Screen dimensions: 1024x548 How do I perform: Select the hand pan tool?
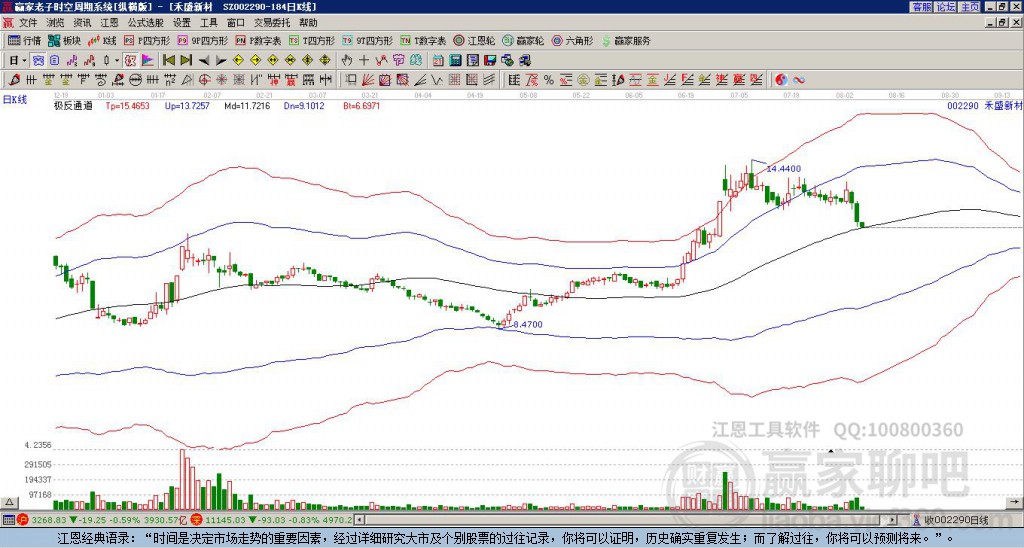tap(346, 61)
